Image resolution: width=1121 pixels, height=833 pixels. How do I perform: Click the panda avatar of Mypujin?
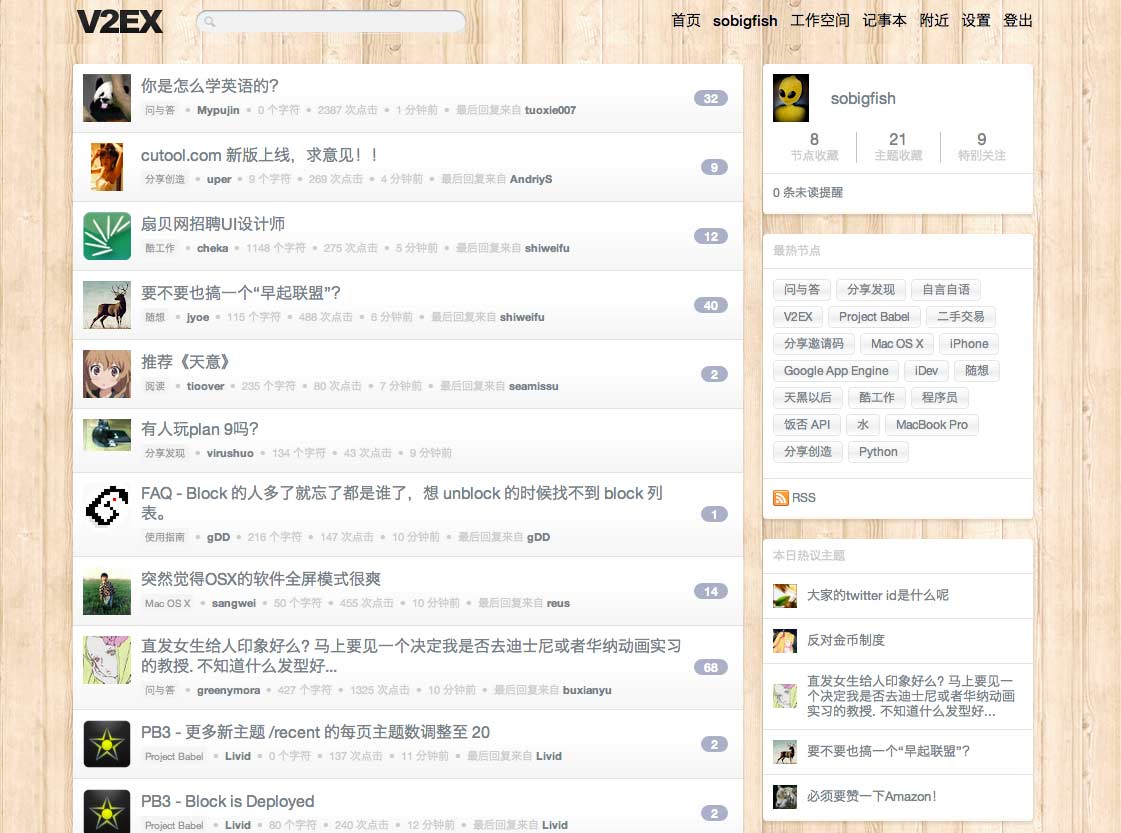coord(107,98)
